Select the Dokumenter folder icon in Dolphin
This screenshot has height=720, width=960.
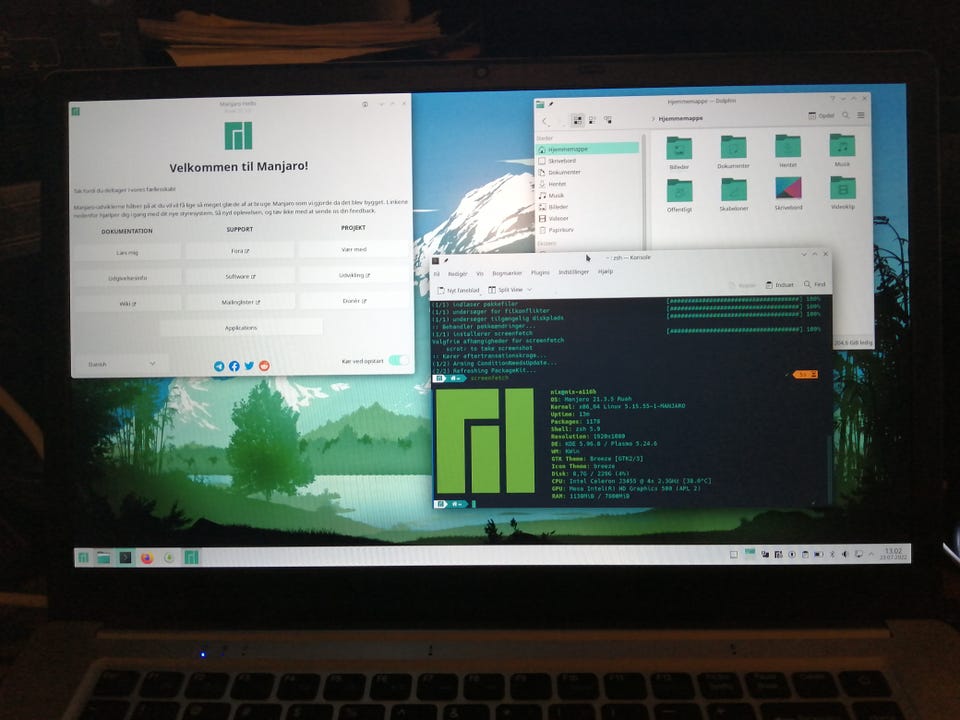click(733, 148)
